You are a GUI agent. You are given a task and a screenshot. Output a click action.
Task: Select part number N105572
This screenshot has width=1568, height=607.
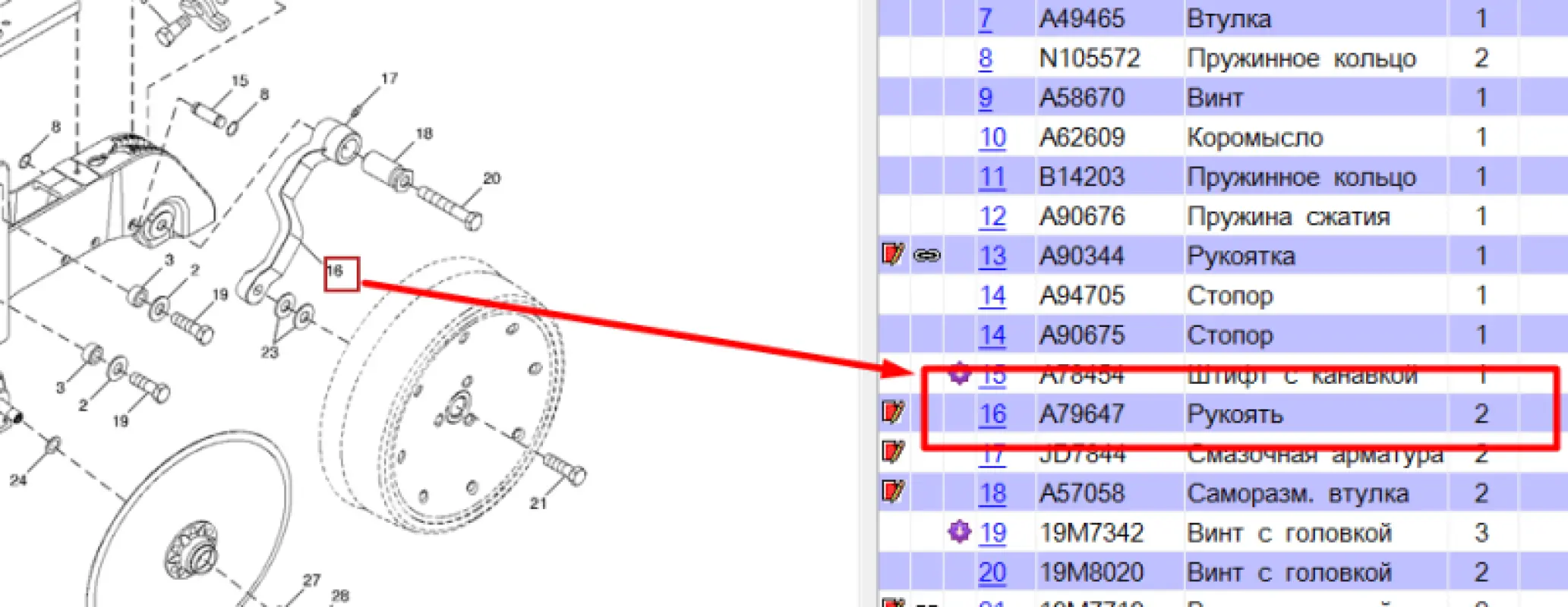(1090, 58)
